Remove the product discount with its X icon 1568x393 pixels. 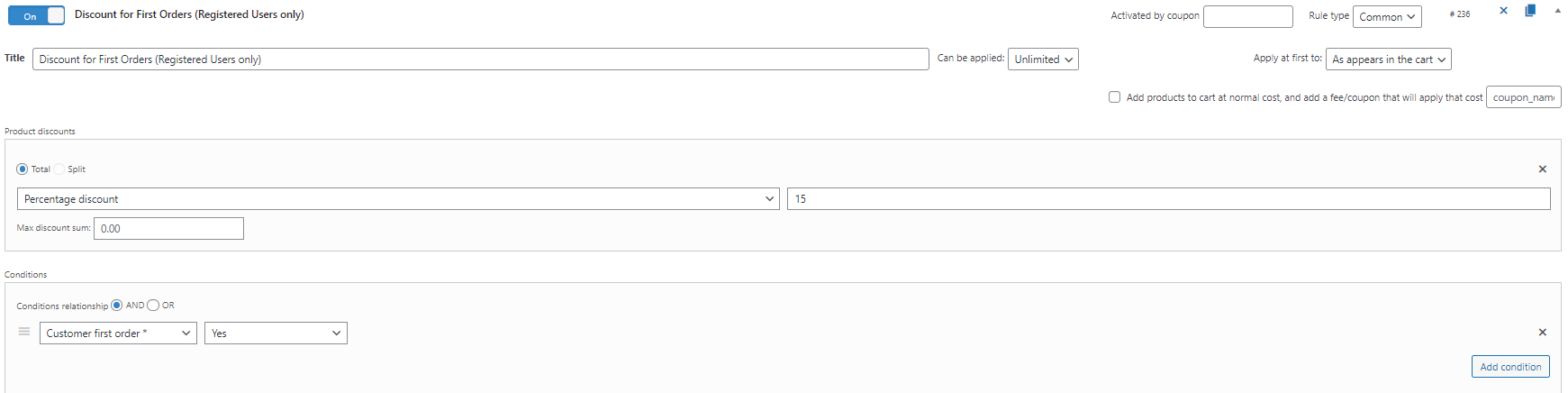[1542, 169]
